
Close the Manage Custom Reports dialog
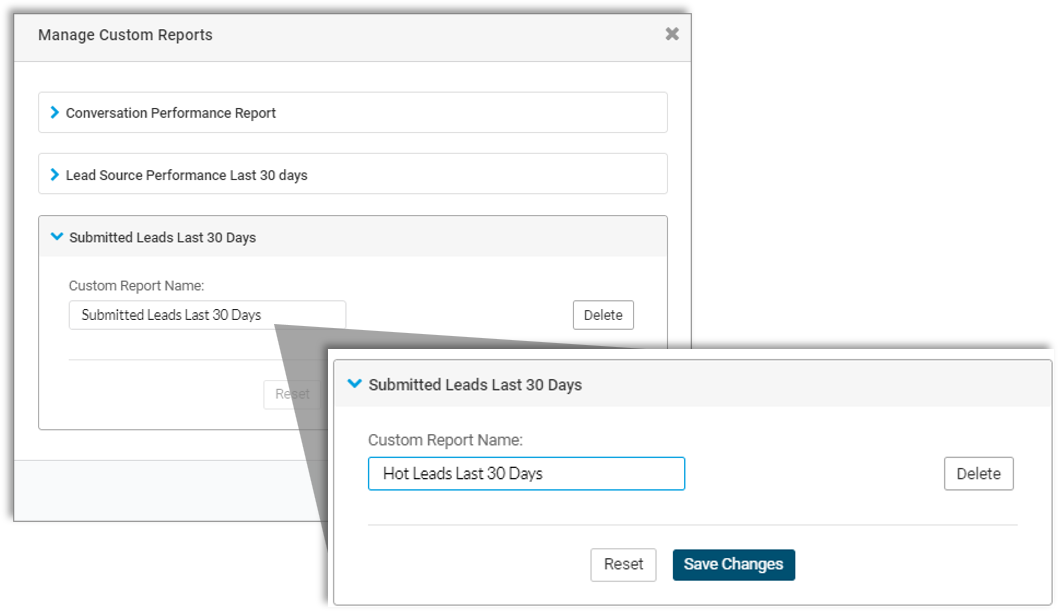click(x=672, y=34)
